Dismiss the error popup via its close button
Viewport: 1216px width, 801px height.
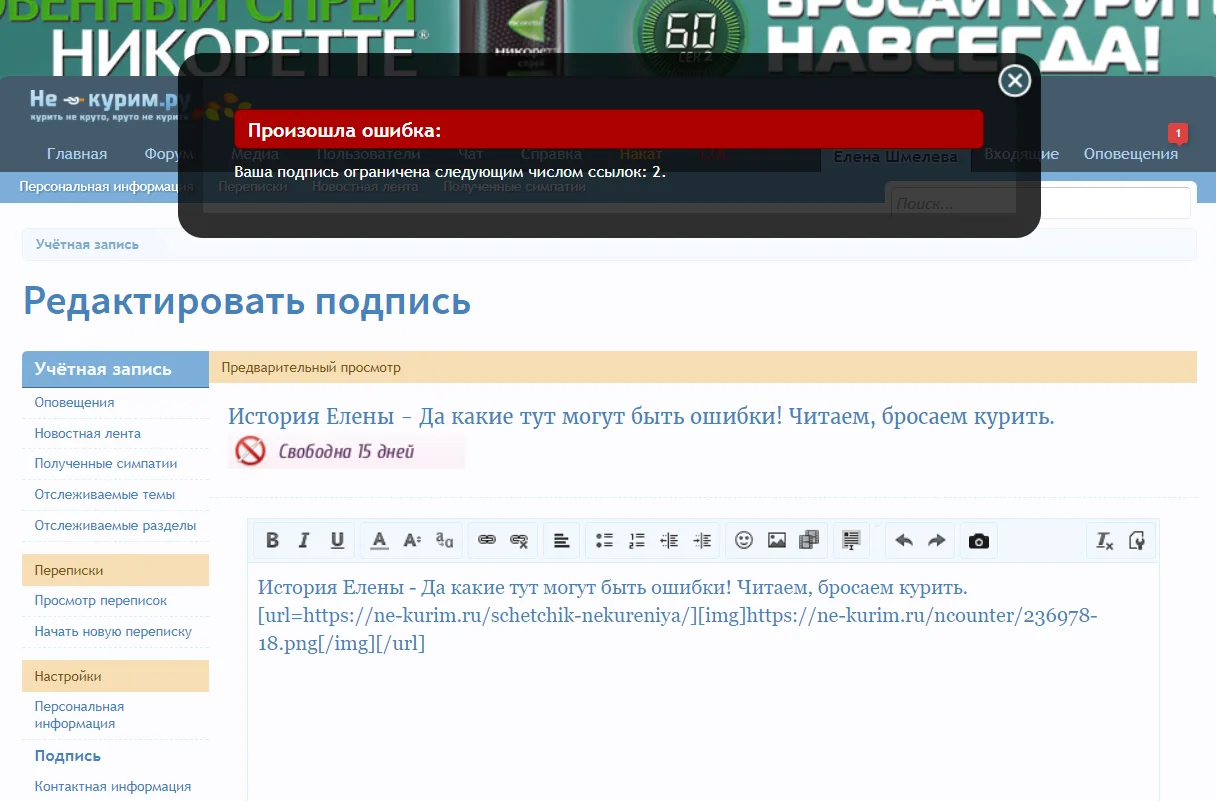[1014, 81]
